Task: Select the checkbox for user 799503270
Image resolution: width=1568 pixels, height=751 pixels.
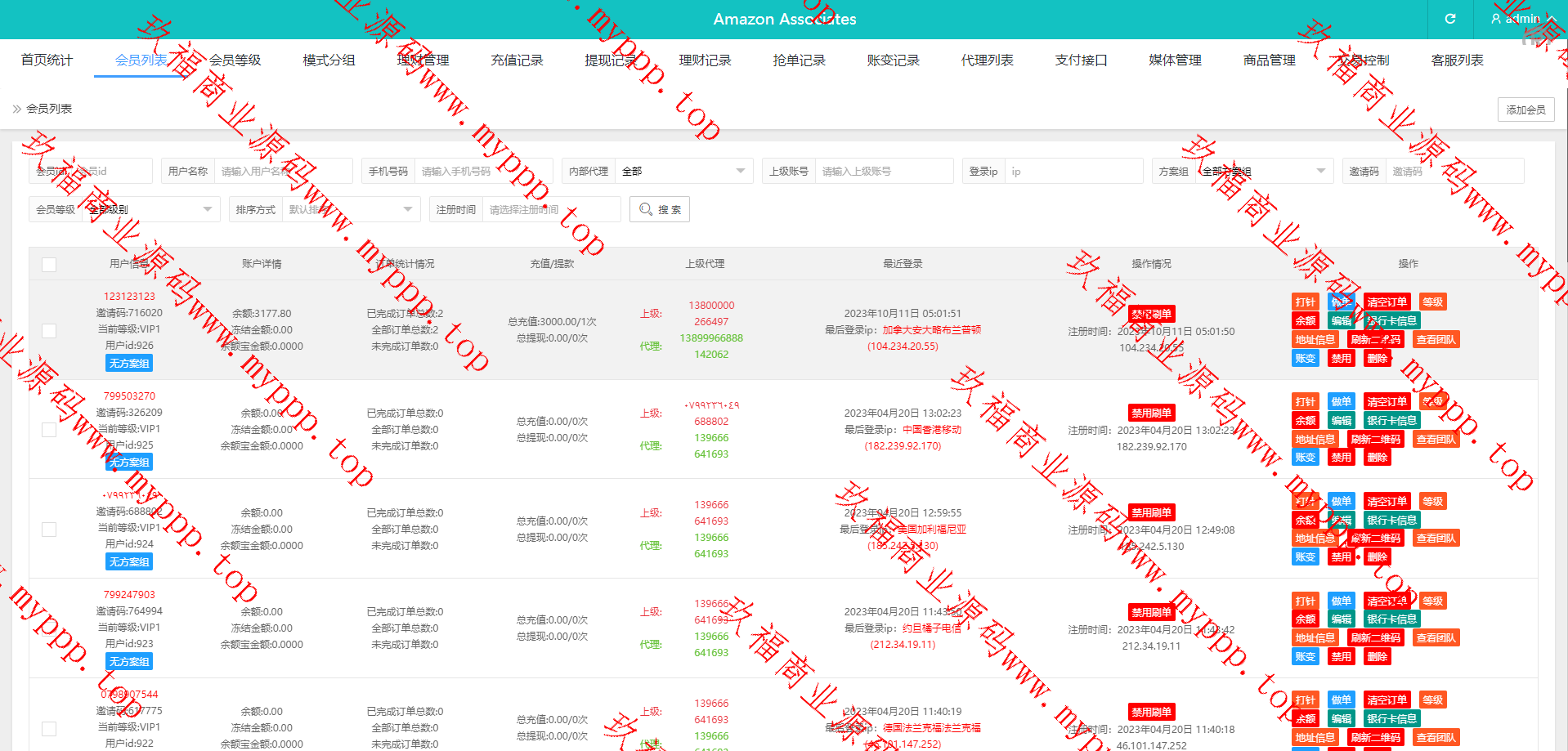Action: click(x=49, y=430)
